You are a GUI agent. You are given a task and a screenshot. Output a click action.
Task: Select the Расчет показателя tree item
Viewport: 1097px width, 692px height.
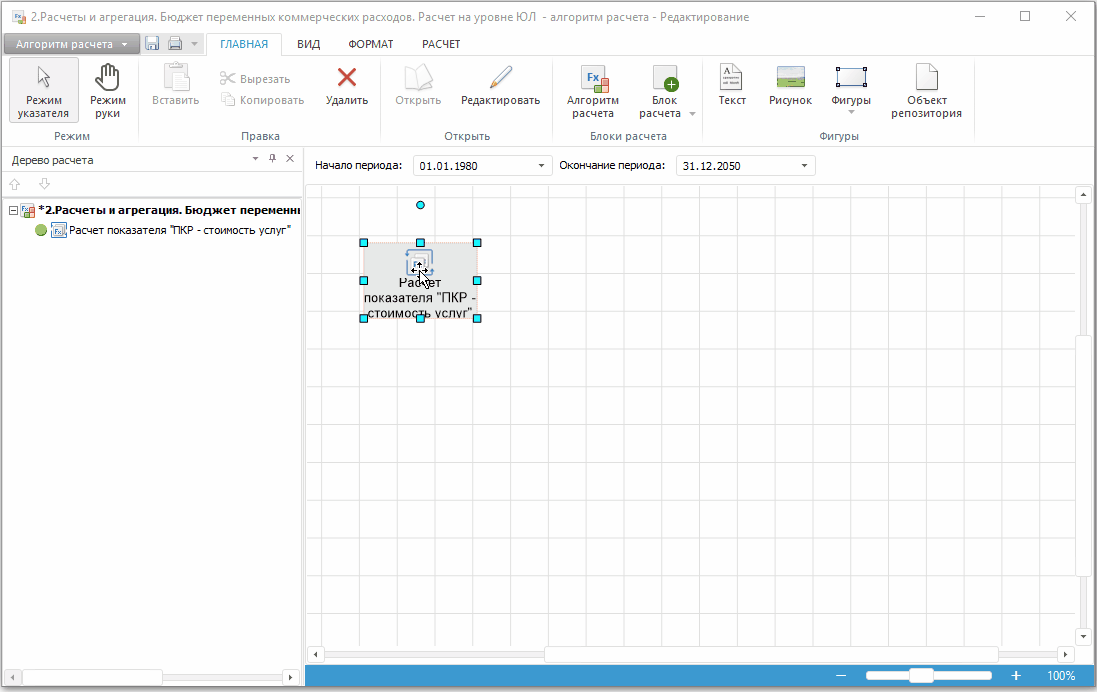click(x=180, y=231)
